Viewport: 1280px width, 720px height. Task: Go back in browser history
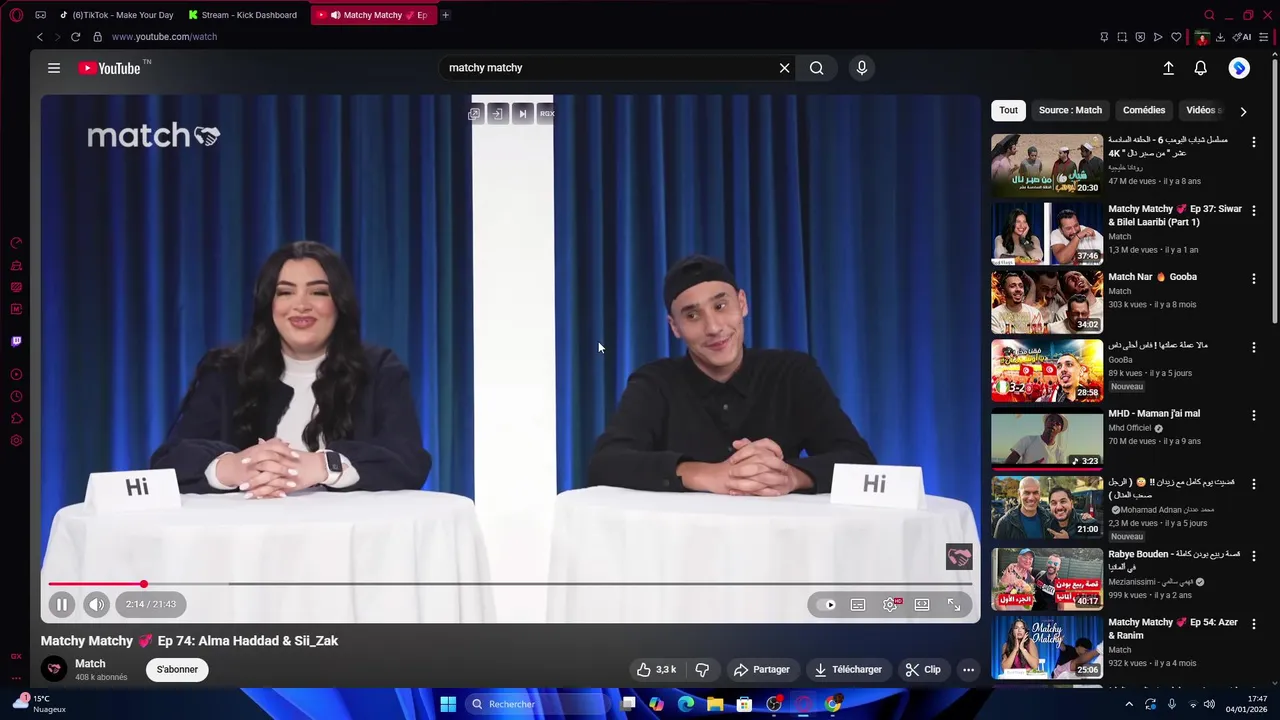[x=40, y=37]
